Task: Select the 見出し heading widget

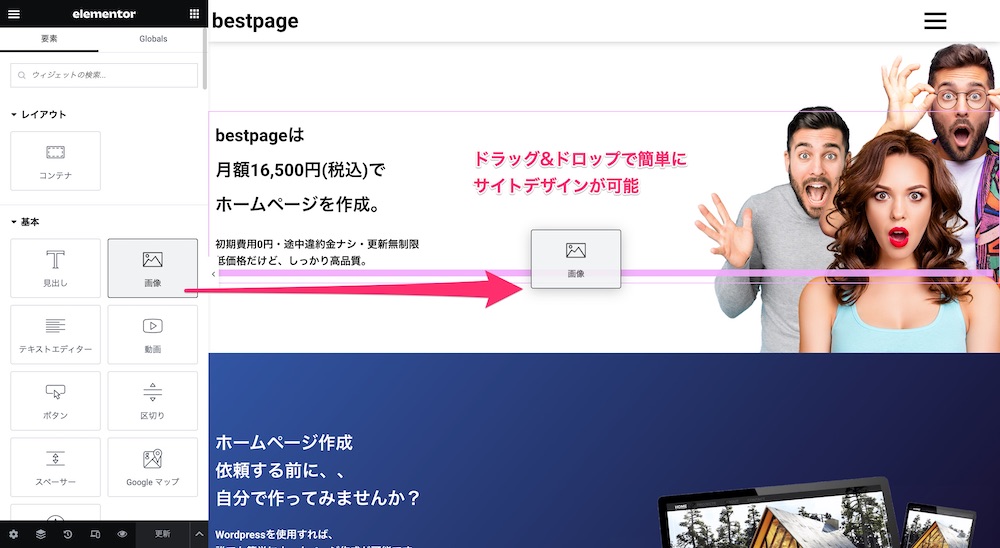Action: pyautogui.click(x=55, y=268)
